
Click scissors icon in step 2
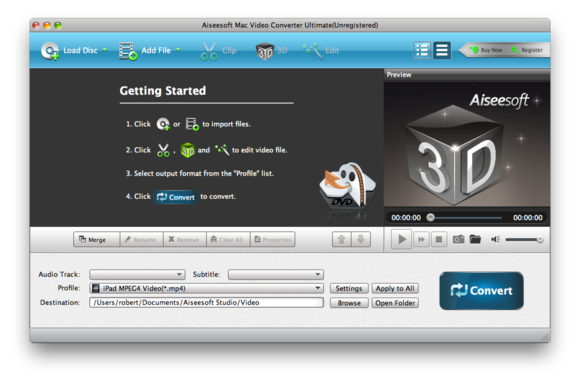tap(163, 150)
